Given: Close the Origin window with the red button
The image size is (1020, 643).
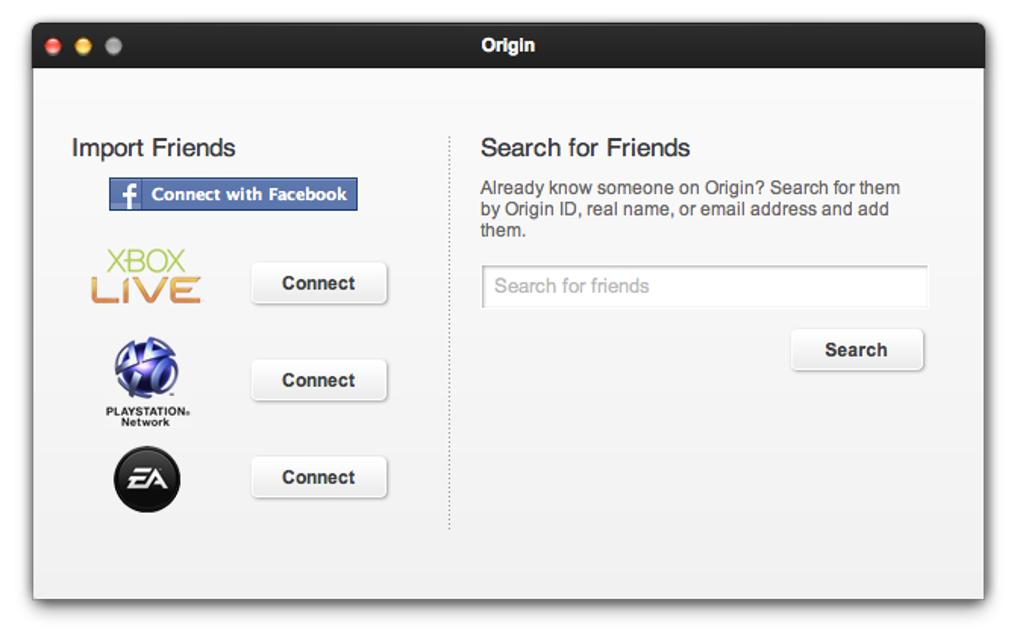Looking at the screenshot, I should 54,46.
